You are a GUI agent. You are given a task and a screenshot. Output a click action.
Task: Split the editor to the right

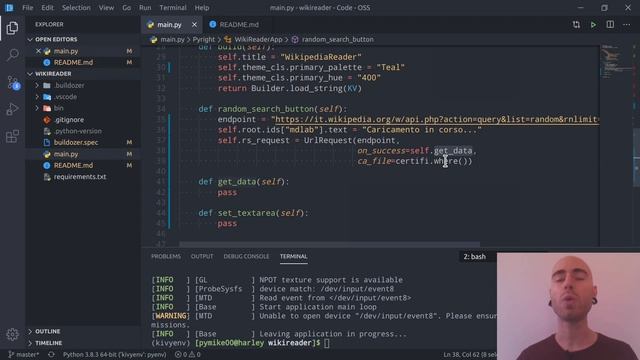[x=610, y=24]
